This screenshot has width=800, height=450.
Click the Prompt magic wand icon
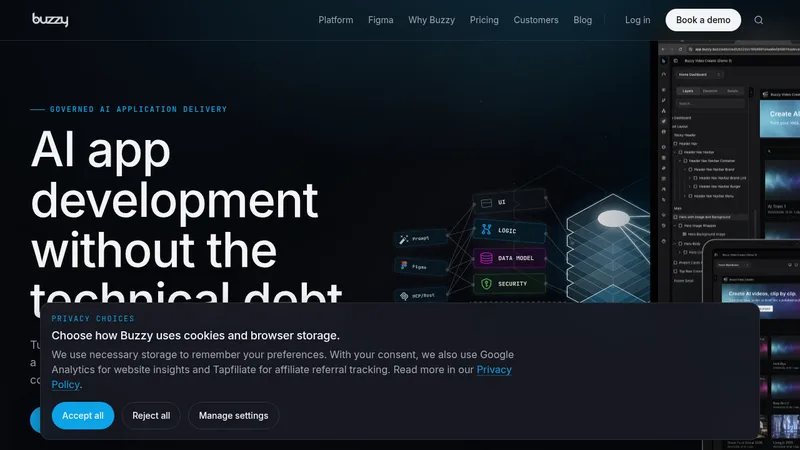click(404, 239)
